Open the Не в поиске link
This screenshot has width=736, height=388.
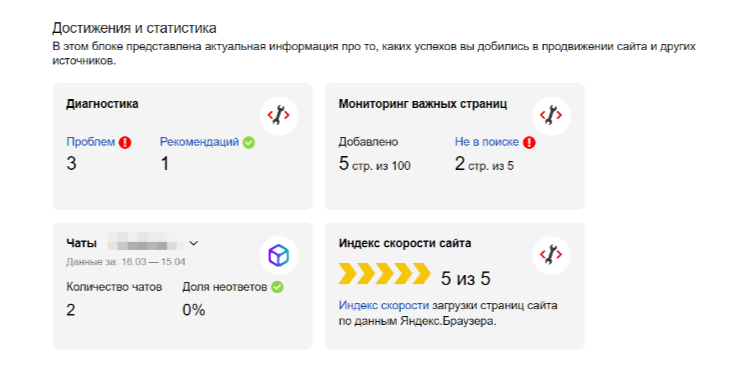pyautogui.click(x=487, y=142)
